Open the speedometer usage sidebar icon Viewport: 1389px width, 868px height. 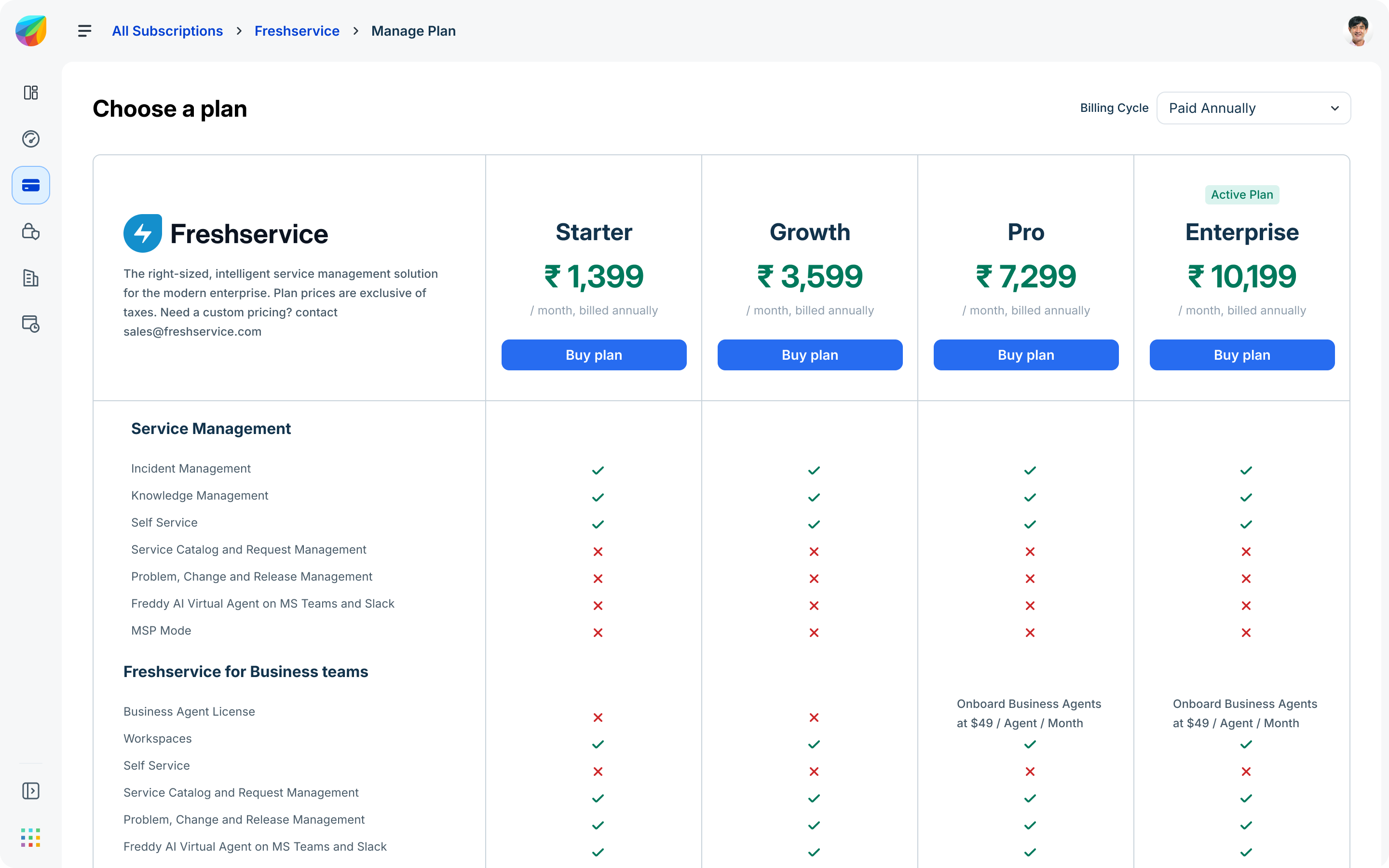tap(31, 139)
